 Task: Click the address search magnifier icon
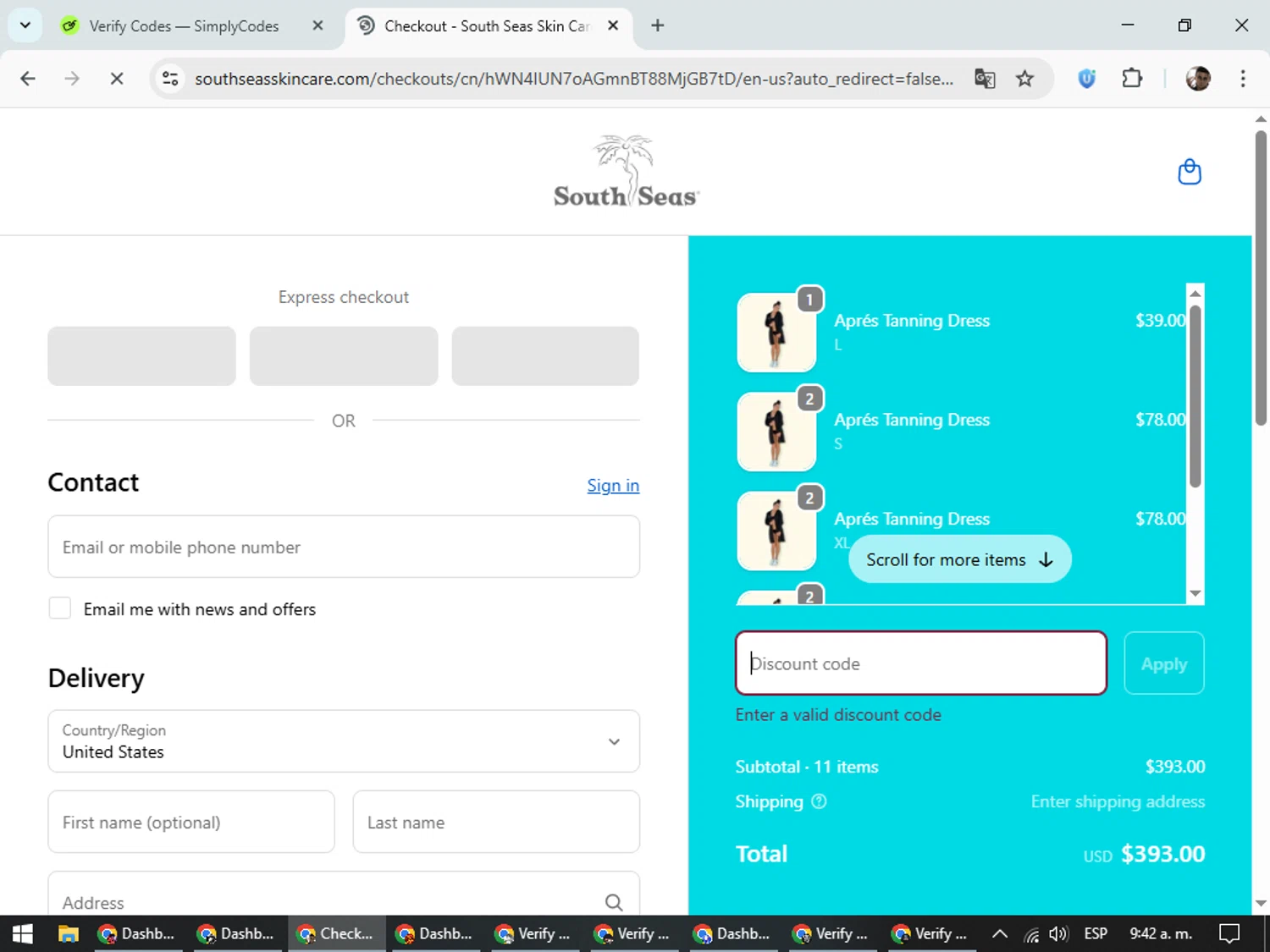tap(614, 902)
